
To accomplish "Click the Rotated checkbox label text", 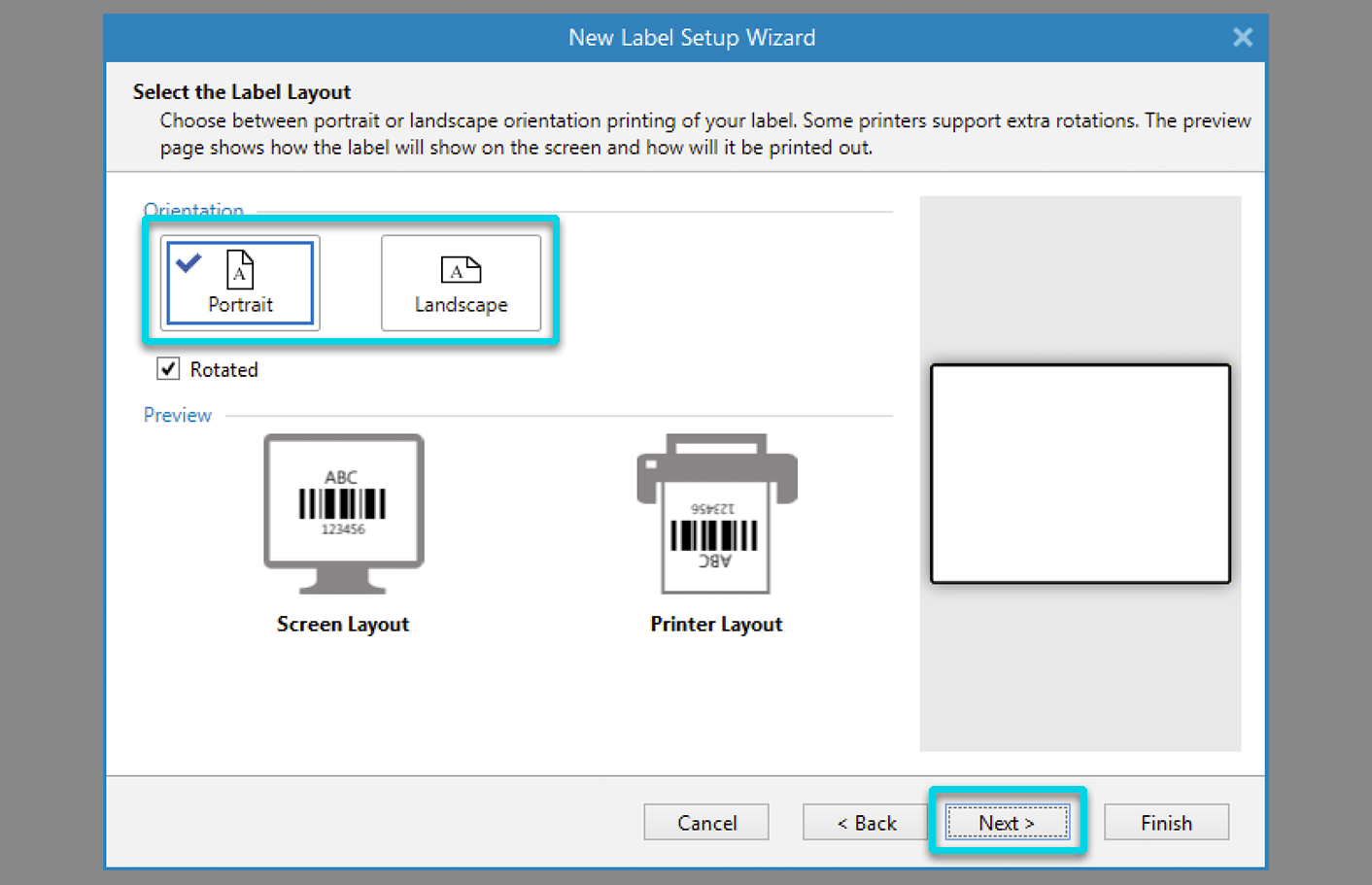I will [223, 370].
